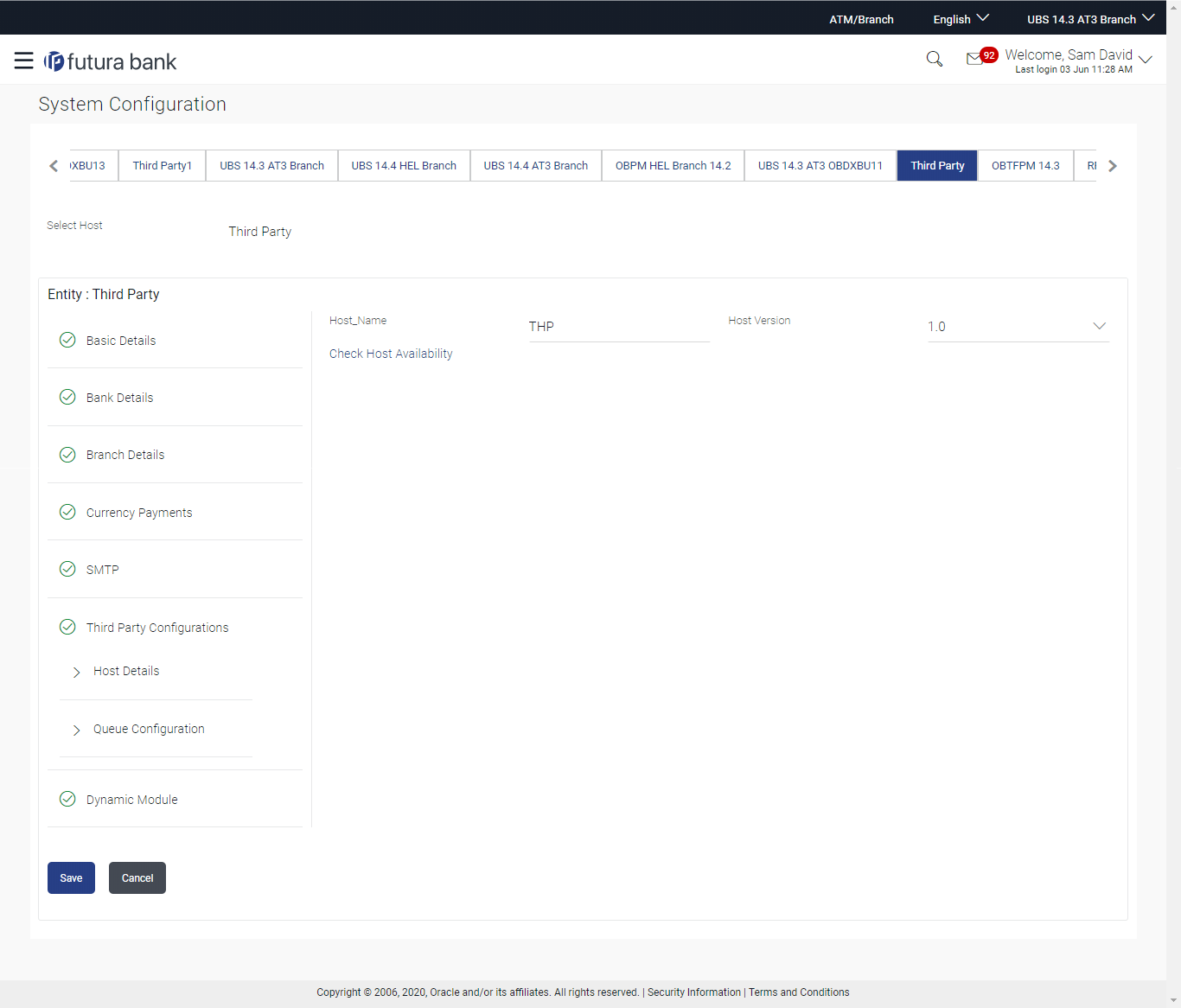The image size is (1181, 1008).
Task: Click the Bank Details checkmark icon
Action: (x=67, y=397)
